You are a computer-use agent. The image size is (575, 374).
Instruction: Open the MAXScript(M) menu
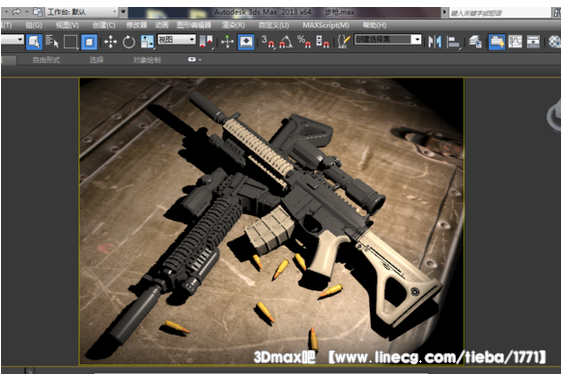coord(326,25)
